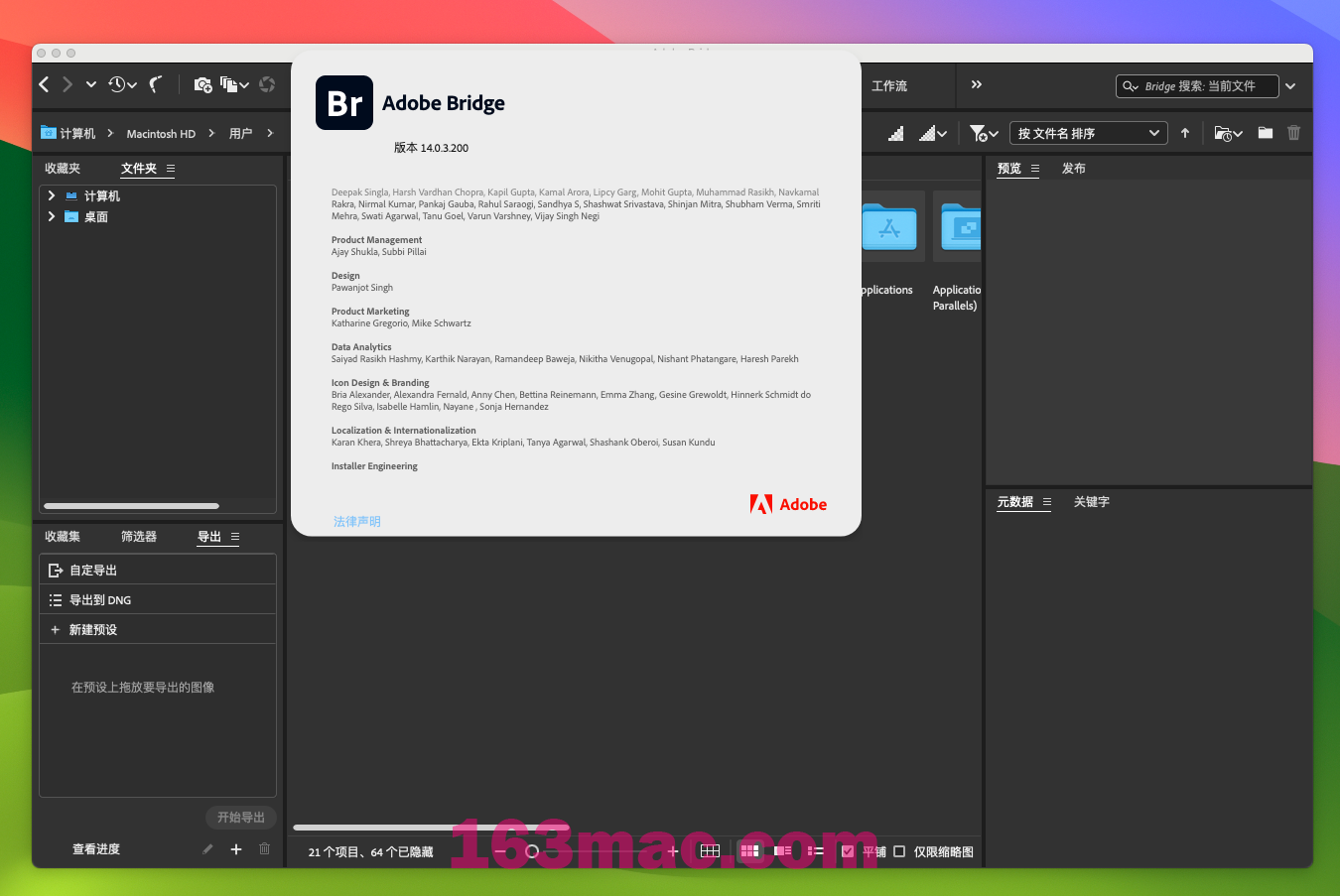The height and width of the screenshot is (896, 1340).
Task: Open the 文件夹 panel menu
Action: (171, 169)
